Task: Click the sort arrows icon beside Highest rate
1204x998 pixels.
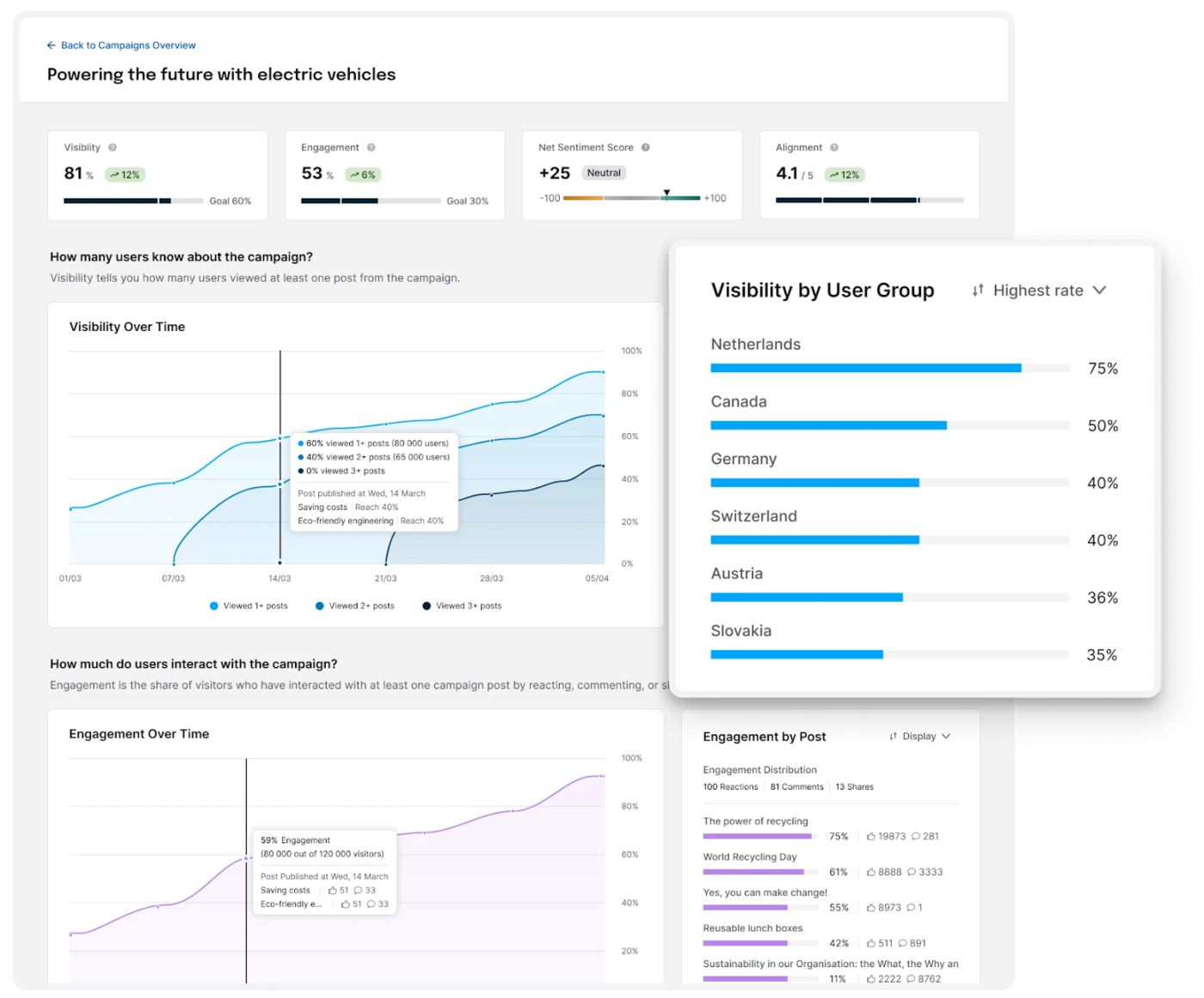Action: coord(978,291)
